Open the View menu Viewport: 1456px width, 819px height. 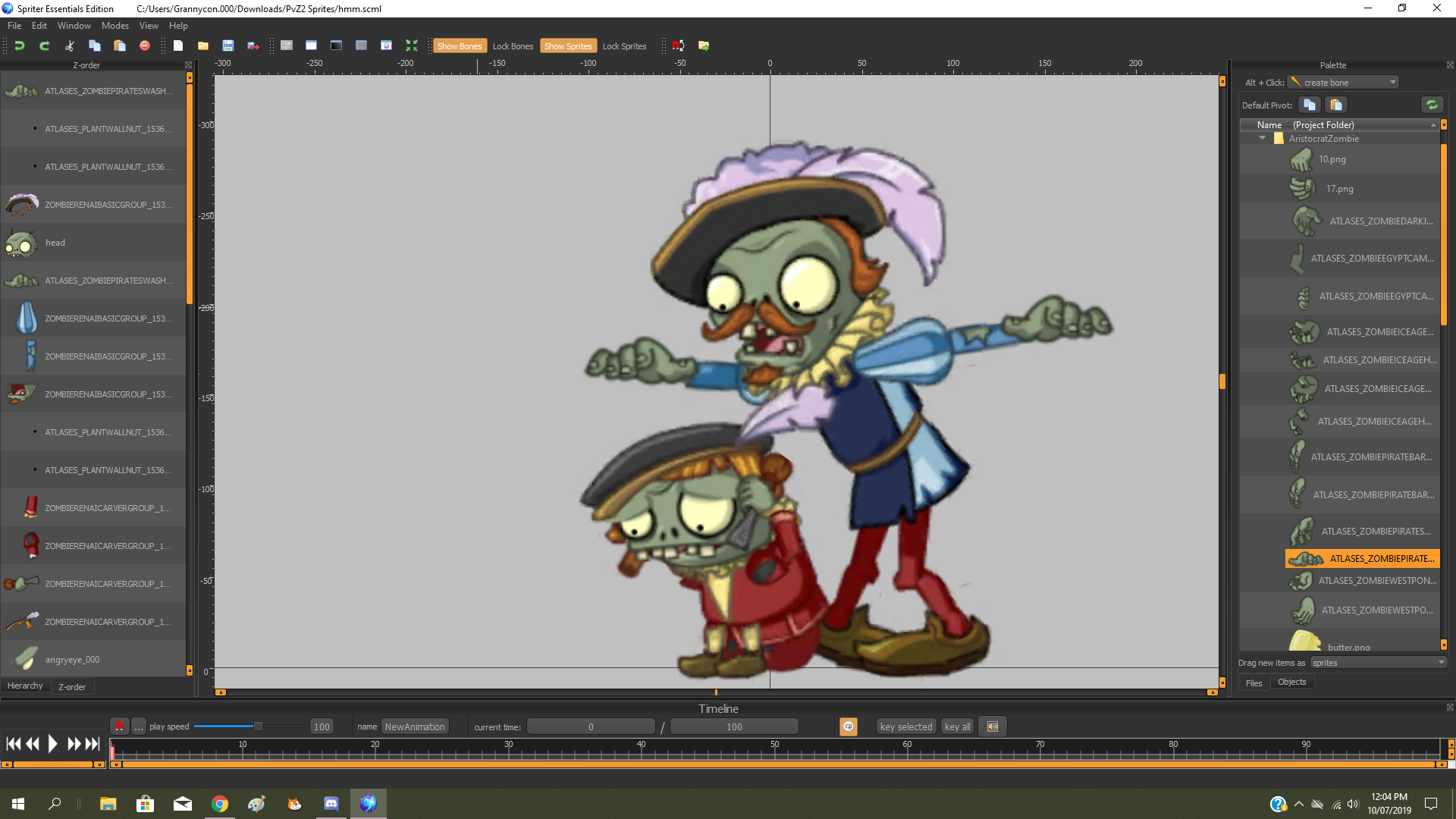149,26
